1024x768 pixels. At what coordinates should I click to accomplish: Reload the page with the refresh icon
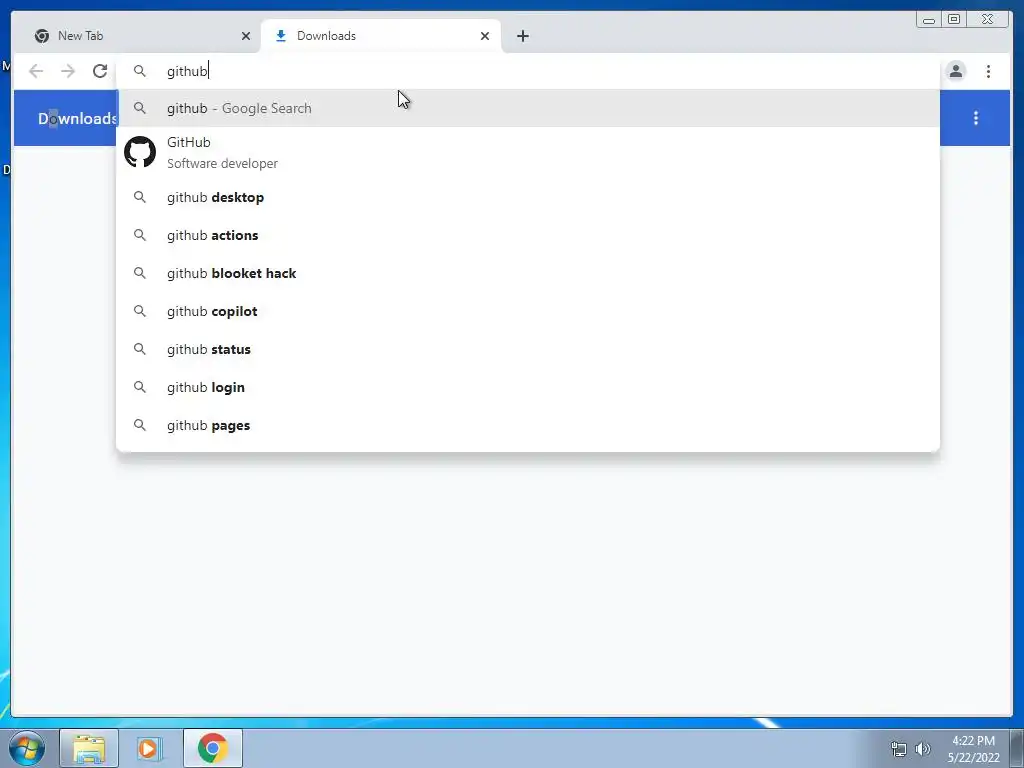tap(100, 71)
